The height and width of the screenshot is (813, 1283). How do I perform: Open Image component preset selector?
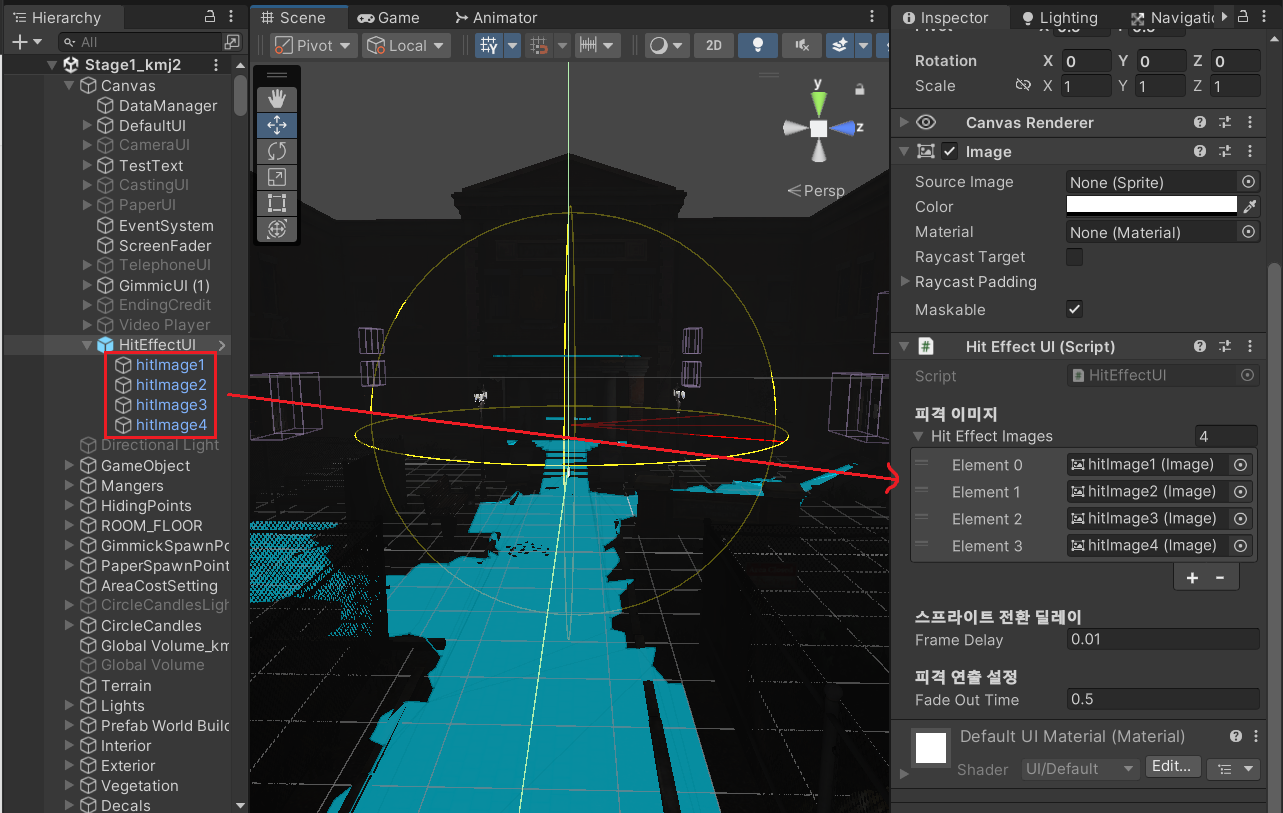pyautogui.click(x=1225, y=152)
